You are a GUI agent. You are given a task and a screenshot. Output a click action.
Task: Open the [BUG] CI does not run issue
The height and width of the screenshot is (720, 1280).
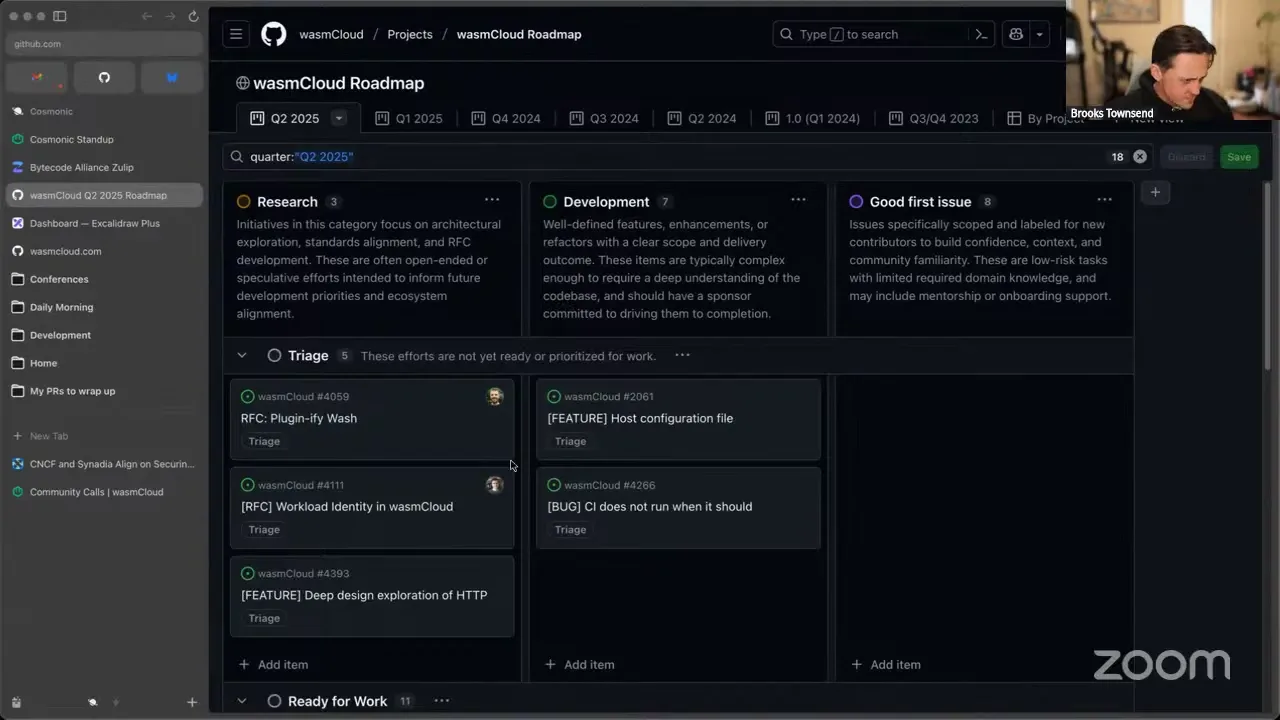click(x=650, y=506)
